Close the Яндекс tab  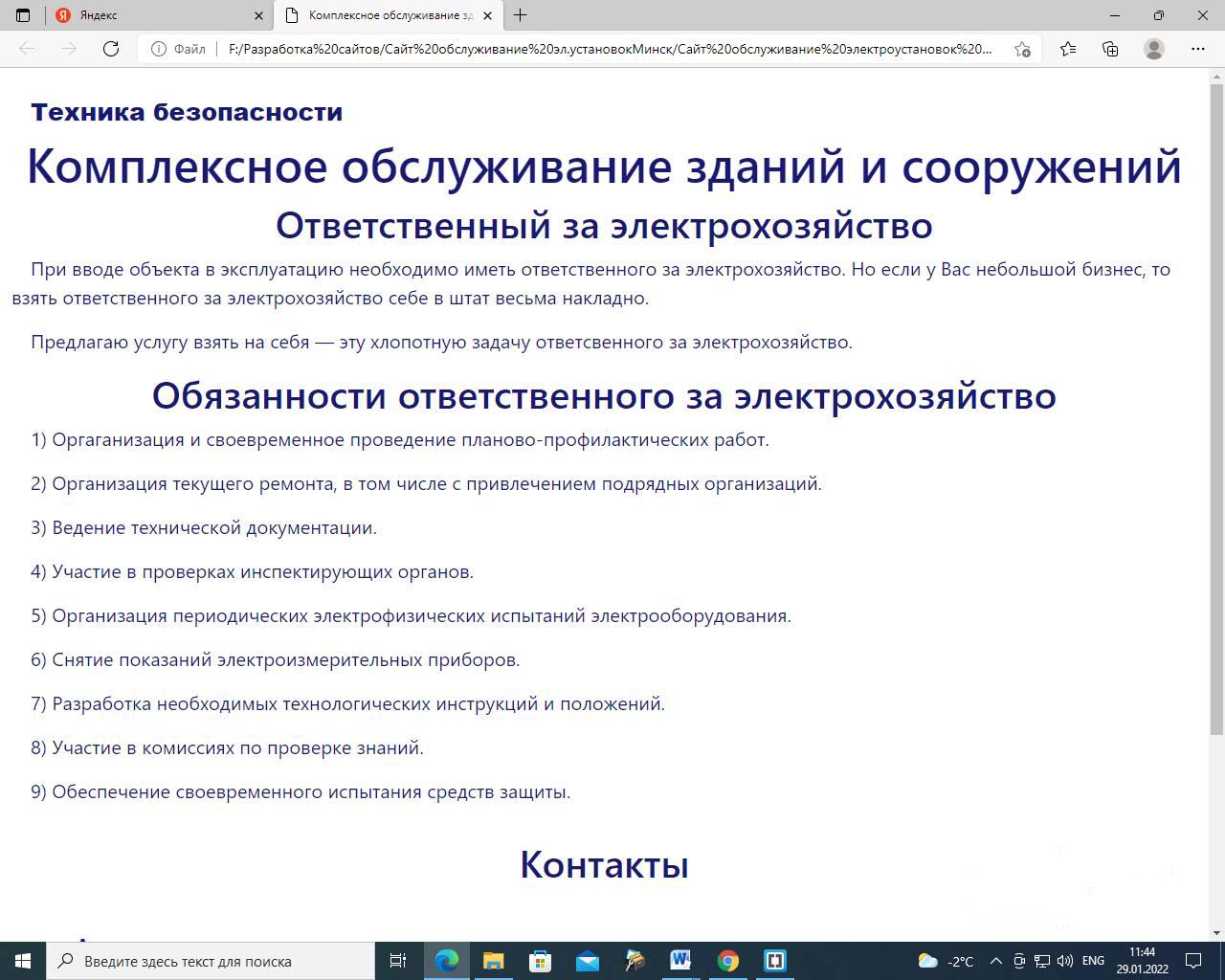(259, 15)
